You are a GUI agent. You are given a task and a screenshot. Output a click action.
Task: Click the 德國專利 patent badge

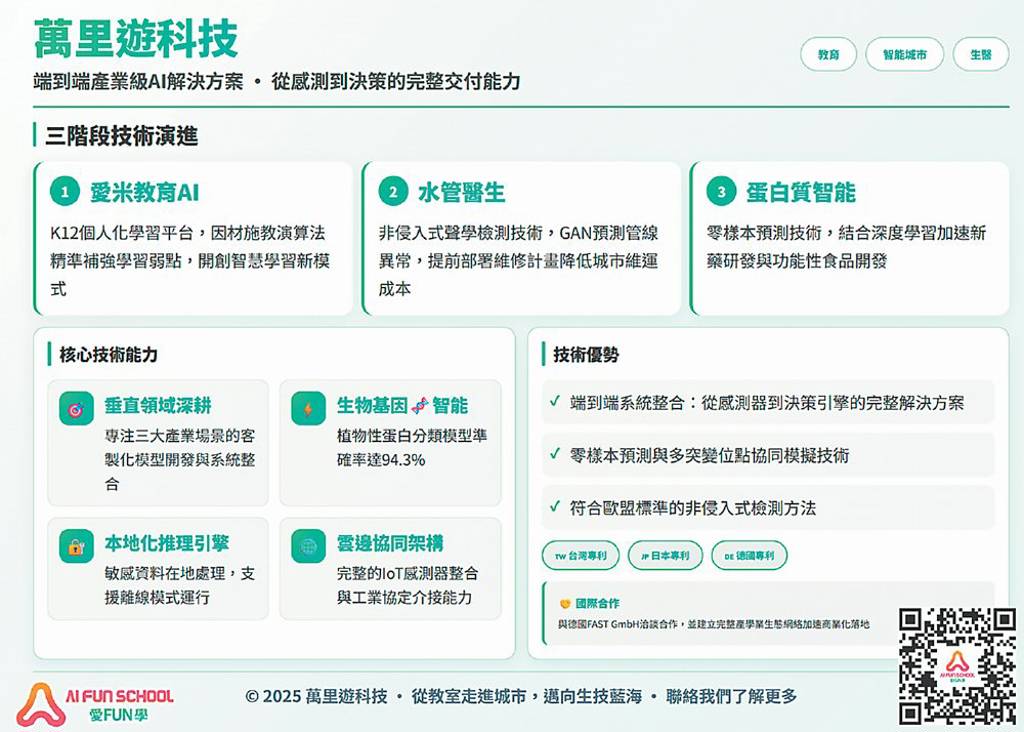pos(749,555)
